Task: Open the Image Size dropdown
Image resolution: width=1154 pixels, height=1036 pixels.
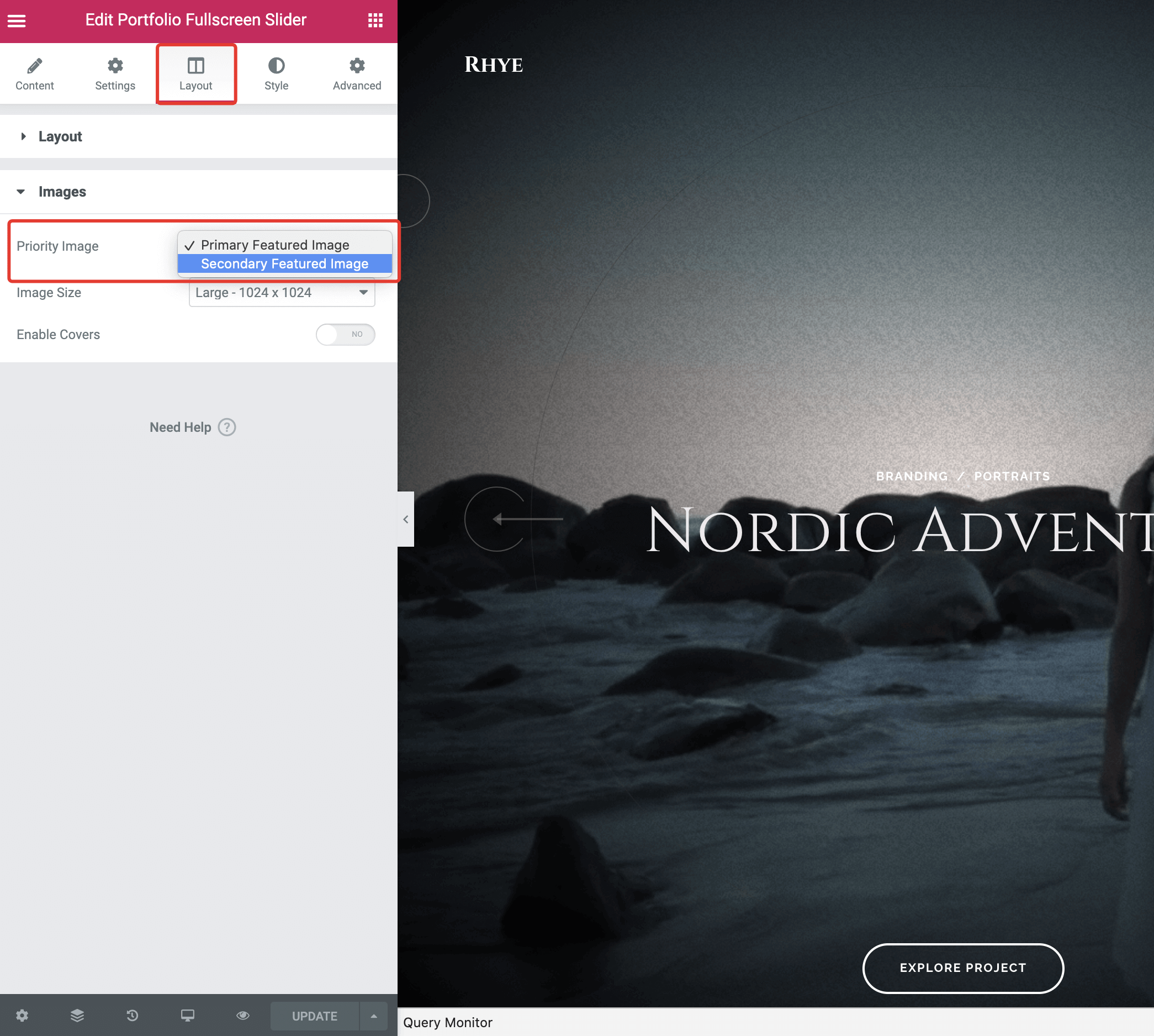Action: 282,293
